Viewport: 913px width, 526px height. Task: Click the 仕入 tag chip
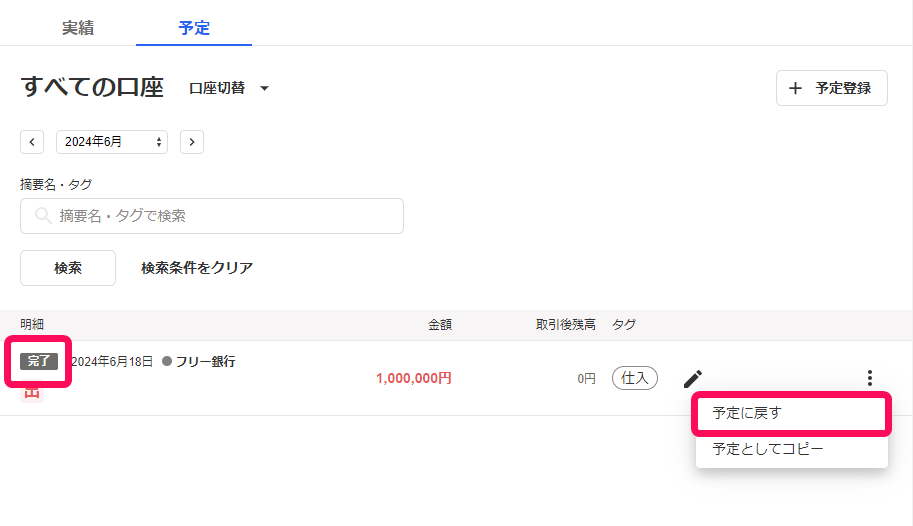(635, 378)
